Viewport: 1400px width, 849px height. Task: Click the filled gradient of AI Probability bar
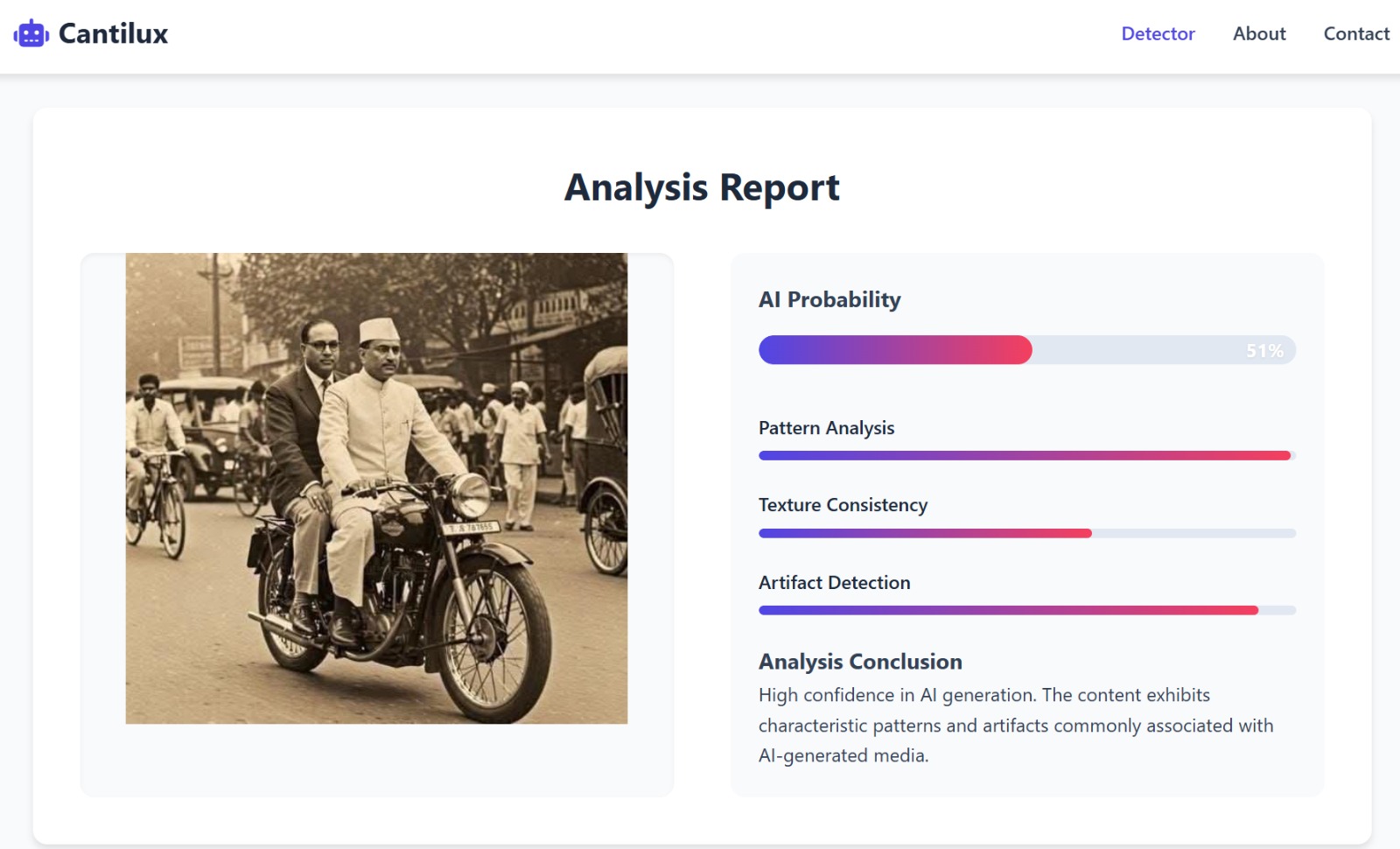pos(895,350)
